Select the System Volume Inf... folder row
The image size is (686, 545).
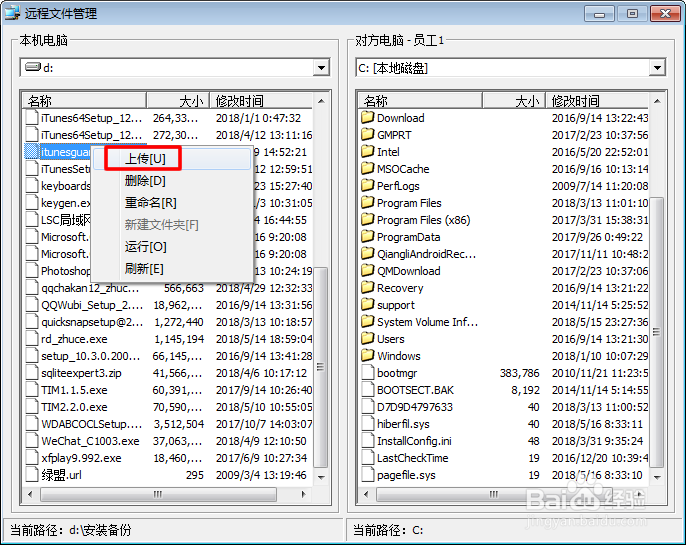[x=503, y=322]
